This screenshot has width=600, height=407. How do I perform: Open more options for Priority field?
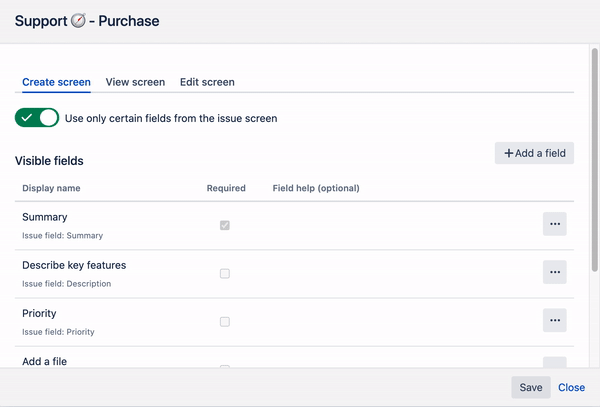[x=554, y=320]
